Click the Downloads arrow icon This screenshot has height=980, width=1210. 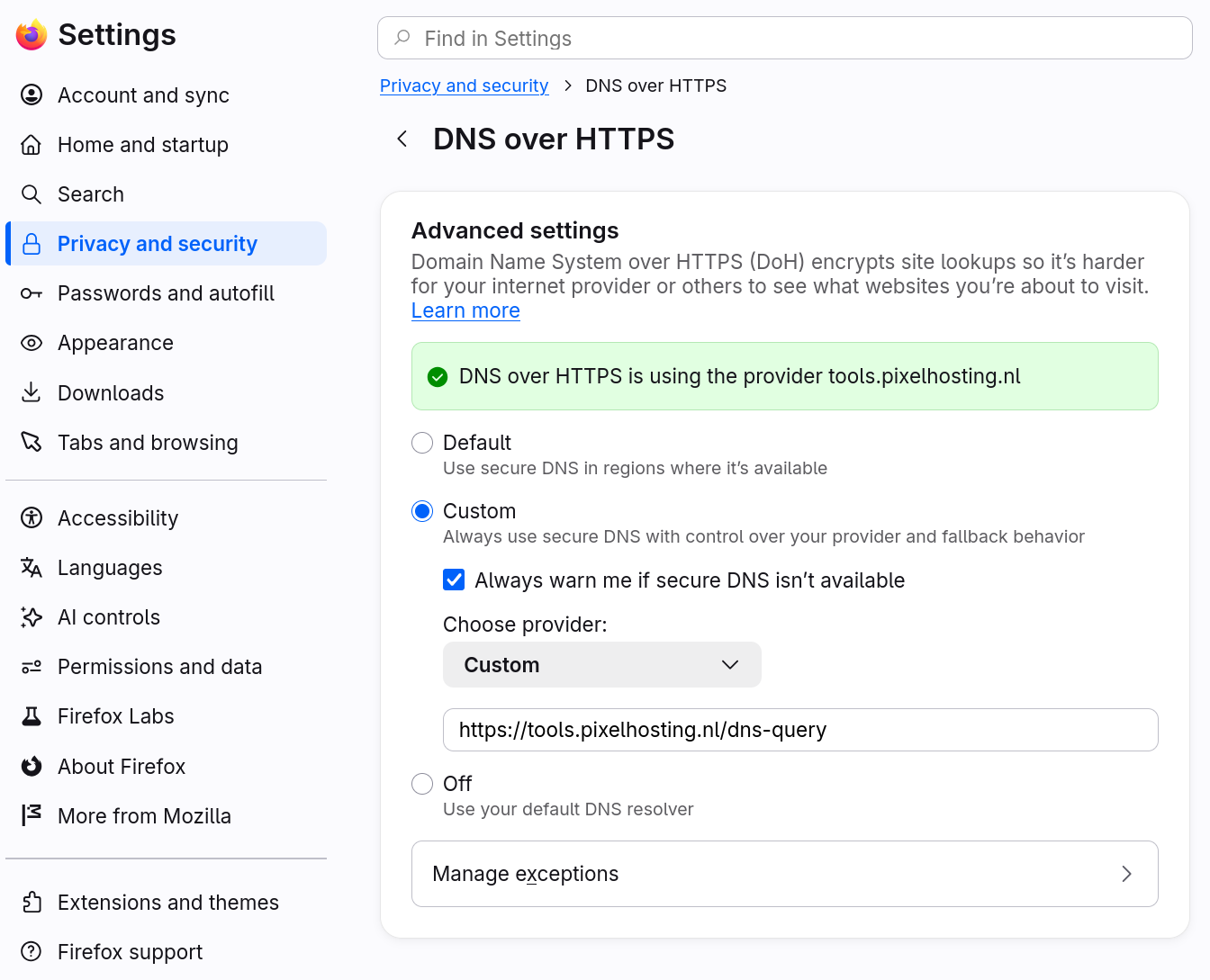pos(32,392)
